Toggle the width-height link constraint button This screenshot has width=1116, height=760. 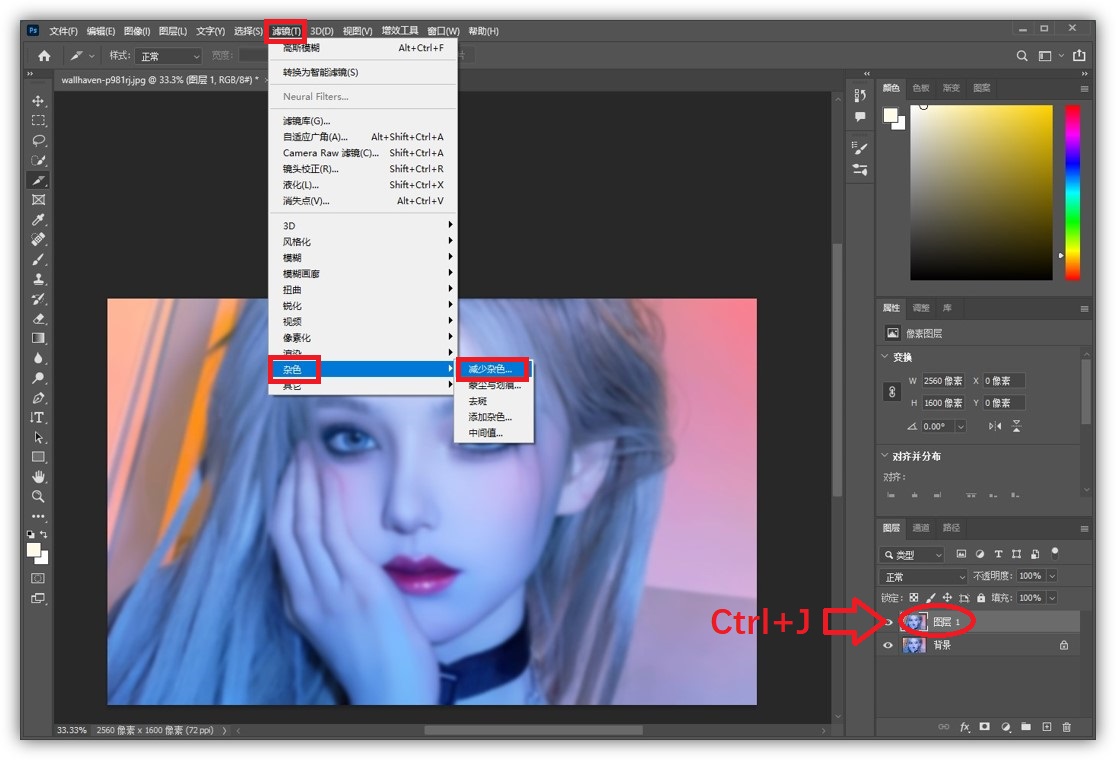pos(892,392)
